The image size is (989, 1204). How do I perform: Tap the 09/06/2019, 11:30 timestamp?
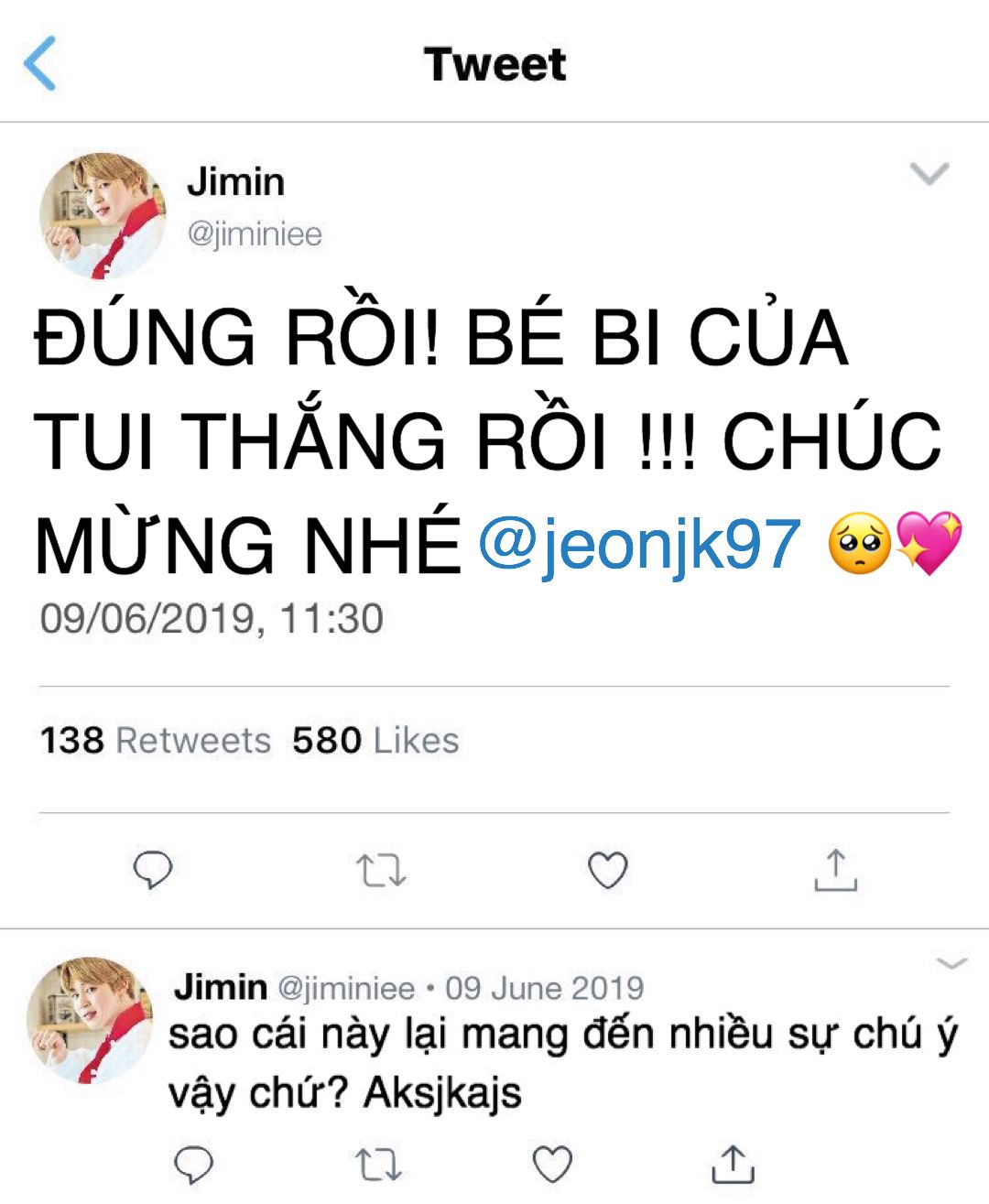(x=212, y=618)
